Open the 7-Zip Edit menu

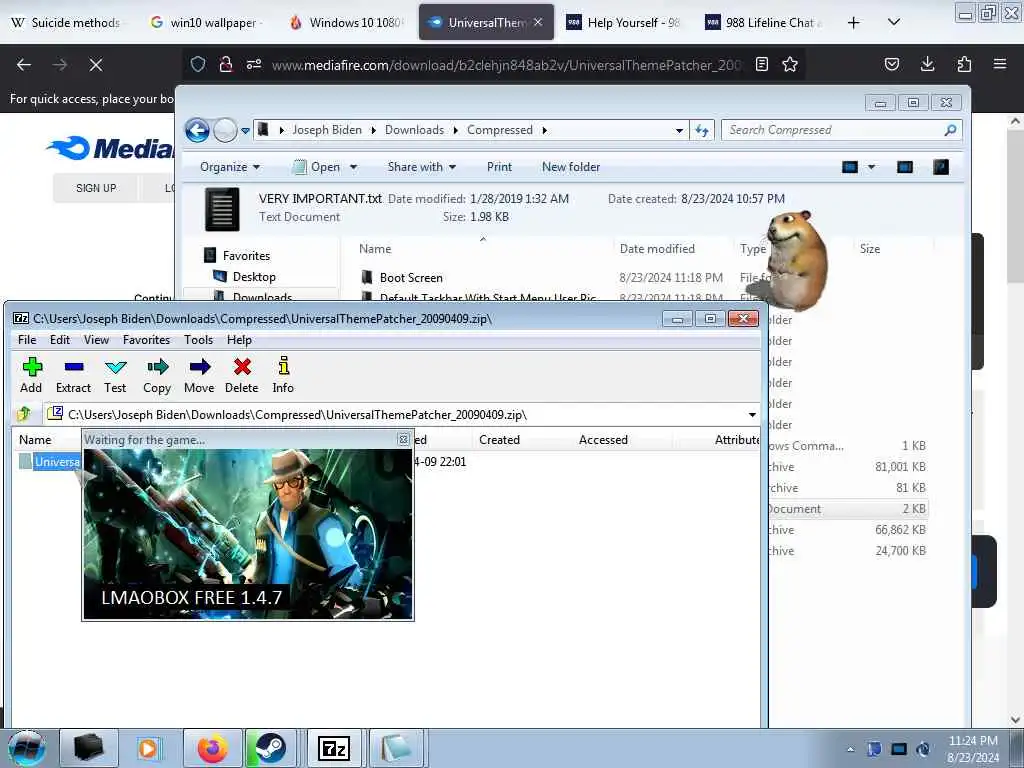[x=59, y=340]
